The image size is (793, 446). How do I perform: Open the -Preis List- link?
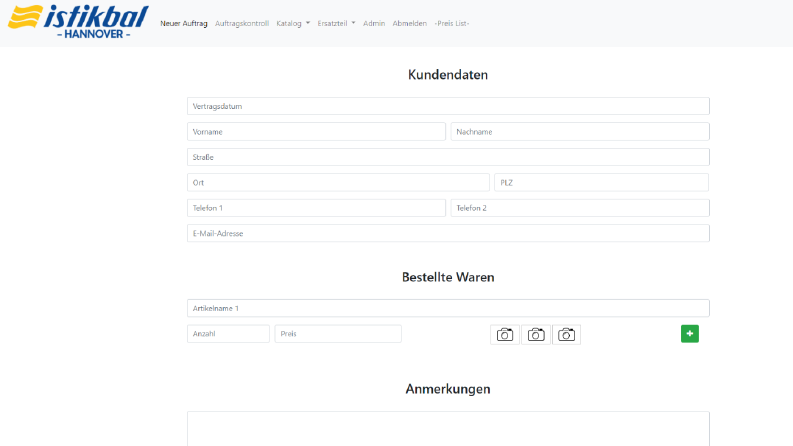point(452,23)
